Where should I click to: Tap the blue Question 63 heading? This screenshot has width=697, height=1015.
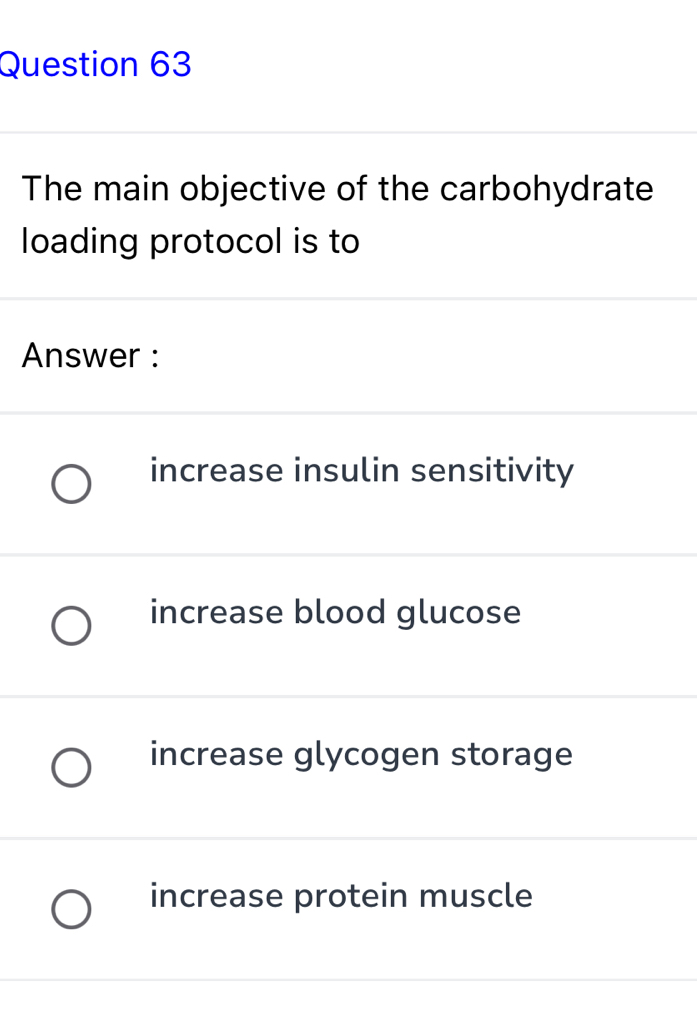tap(95, 64)
